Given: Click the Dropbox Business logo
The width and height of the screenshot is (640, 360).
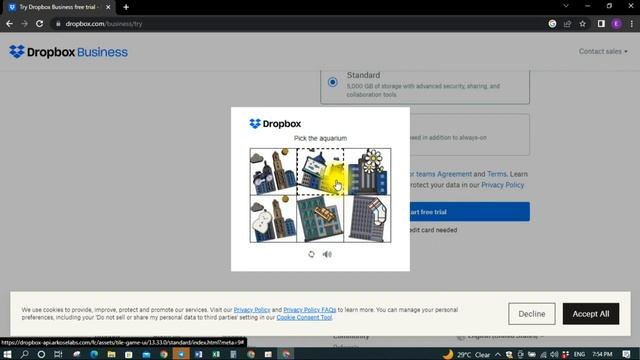Looking at the screenshot, I should pyautogui.click(x=68, y=52).
